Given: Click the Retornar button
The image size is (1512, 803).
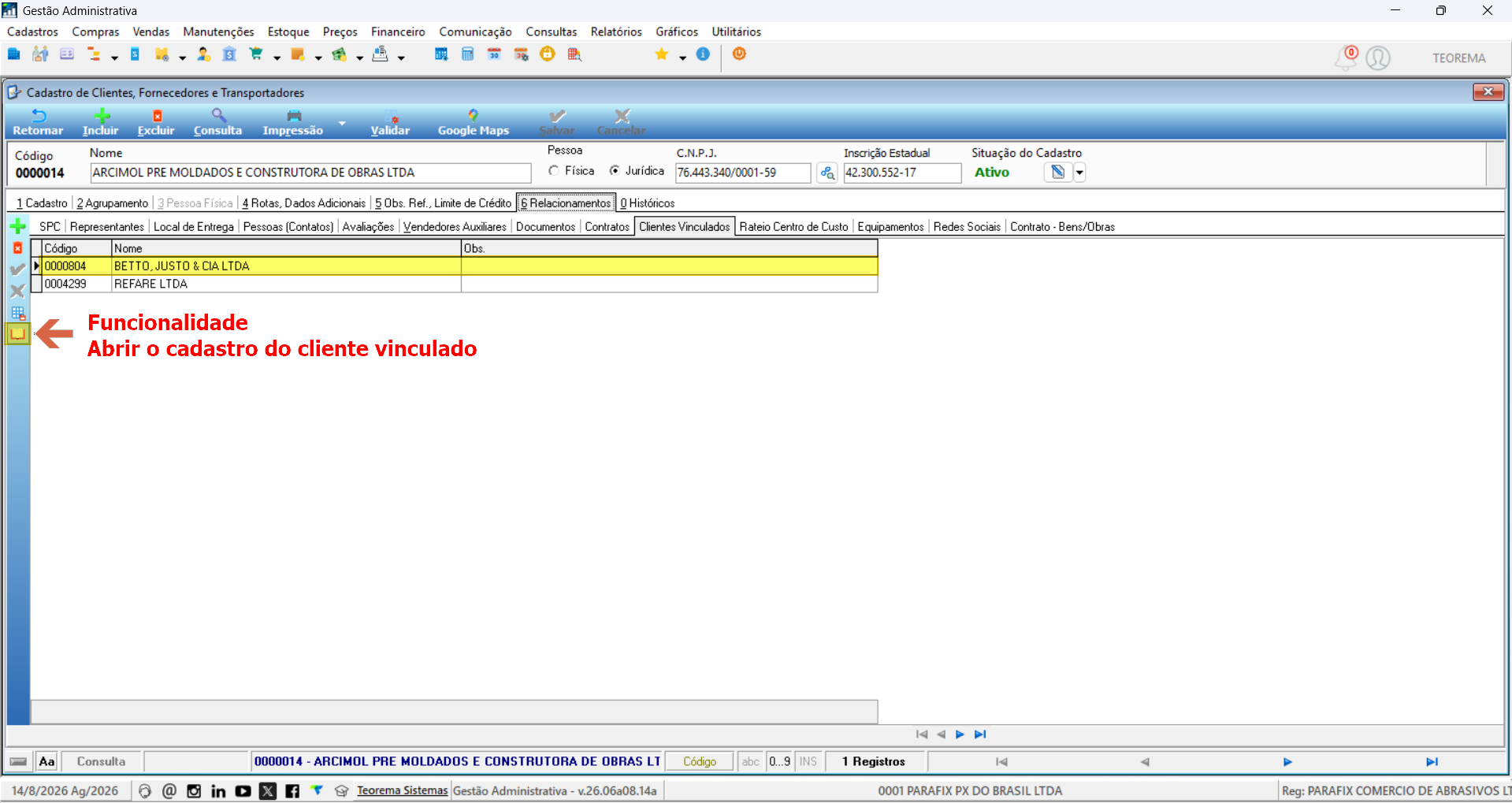Looking at the screenshot, I should tap(38, 123).
